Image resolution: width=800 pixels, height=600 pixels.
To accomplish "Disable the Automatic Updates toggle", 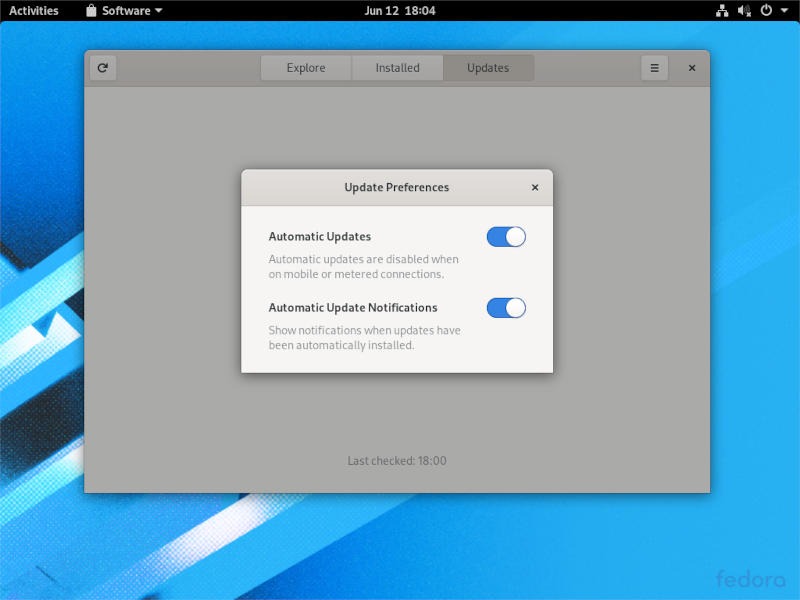I will click(x=505, y=236).
